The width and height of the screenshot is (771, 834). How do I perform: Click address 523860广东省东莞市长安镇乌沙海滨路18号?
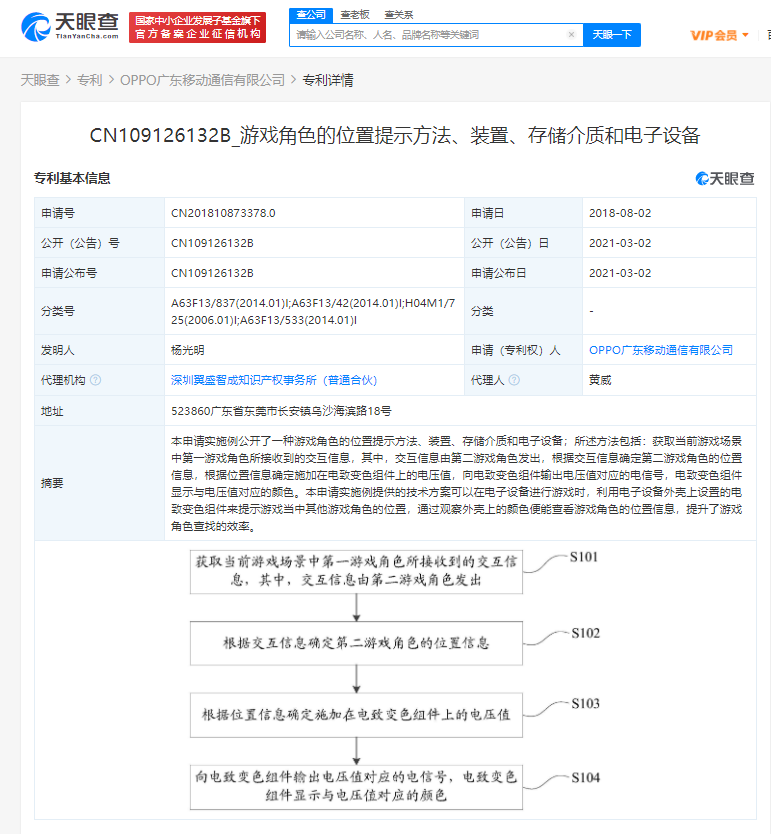click(x=281, y=411)
